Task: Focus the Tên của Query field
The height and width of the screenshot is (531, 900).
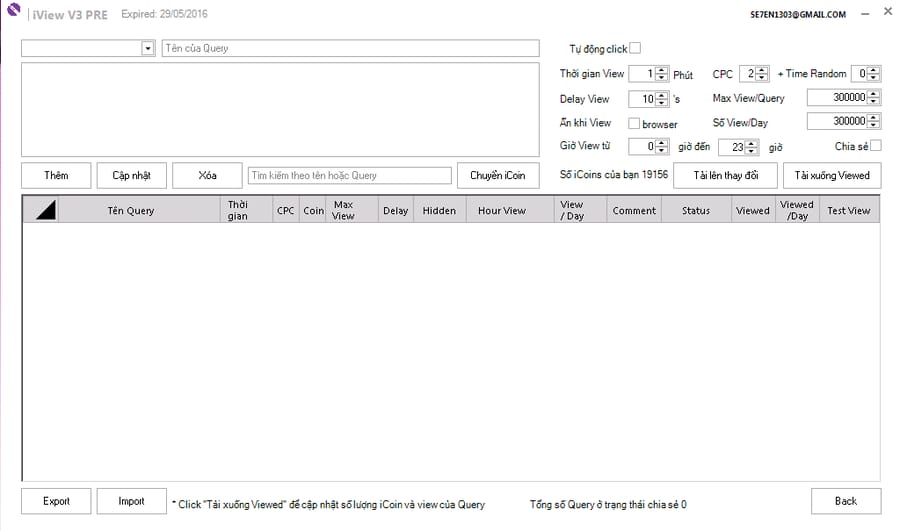Action: pyautogui.click(x=351, y=48)
